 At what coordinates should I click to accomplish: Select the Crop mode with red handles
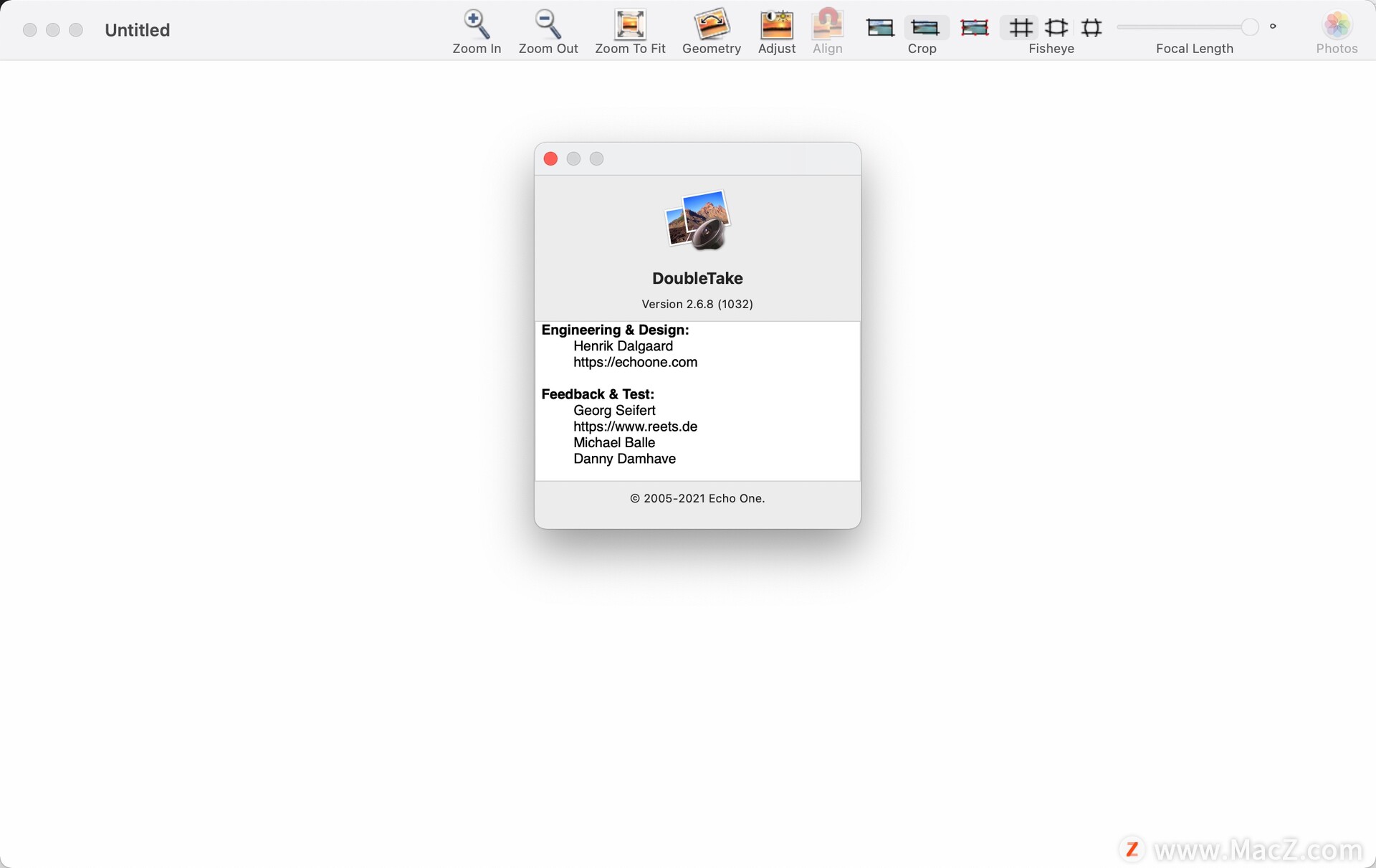pyautogui.click(x=974, y=28)
